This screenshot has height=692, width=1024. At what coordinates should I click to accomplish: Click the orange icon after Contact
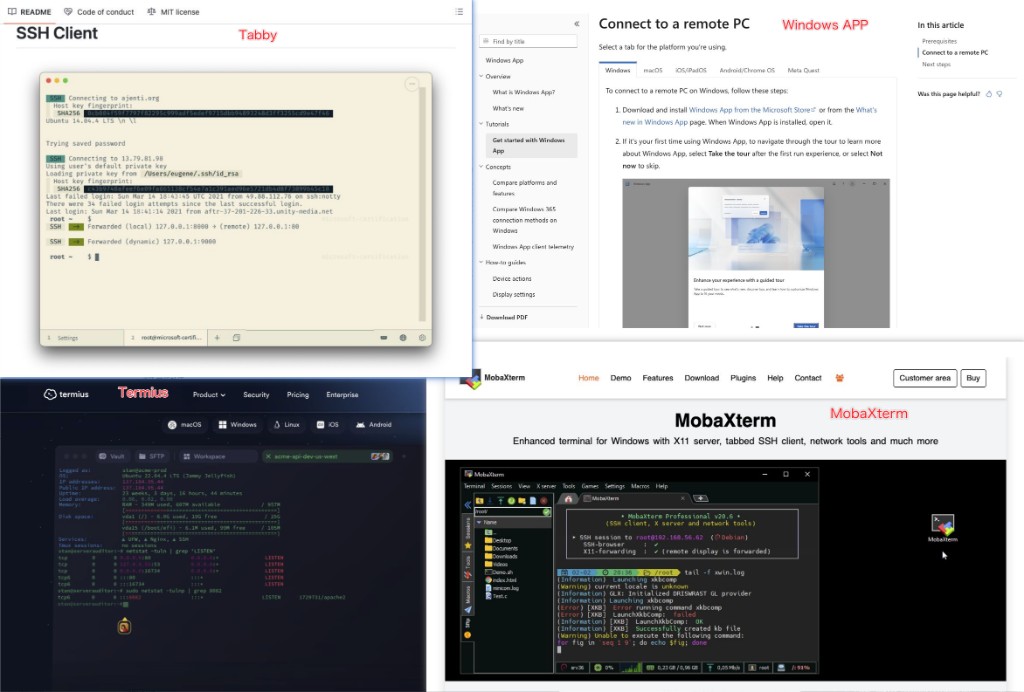point(840,378)
